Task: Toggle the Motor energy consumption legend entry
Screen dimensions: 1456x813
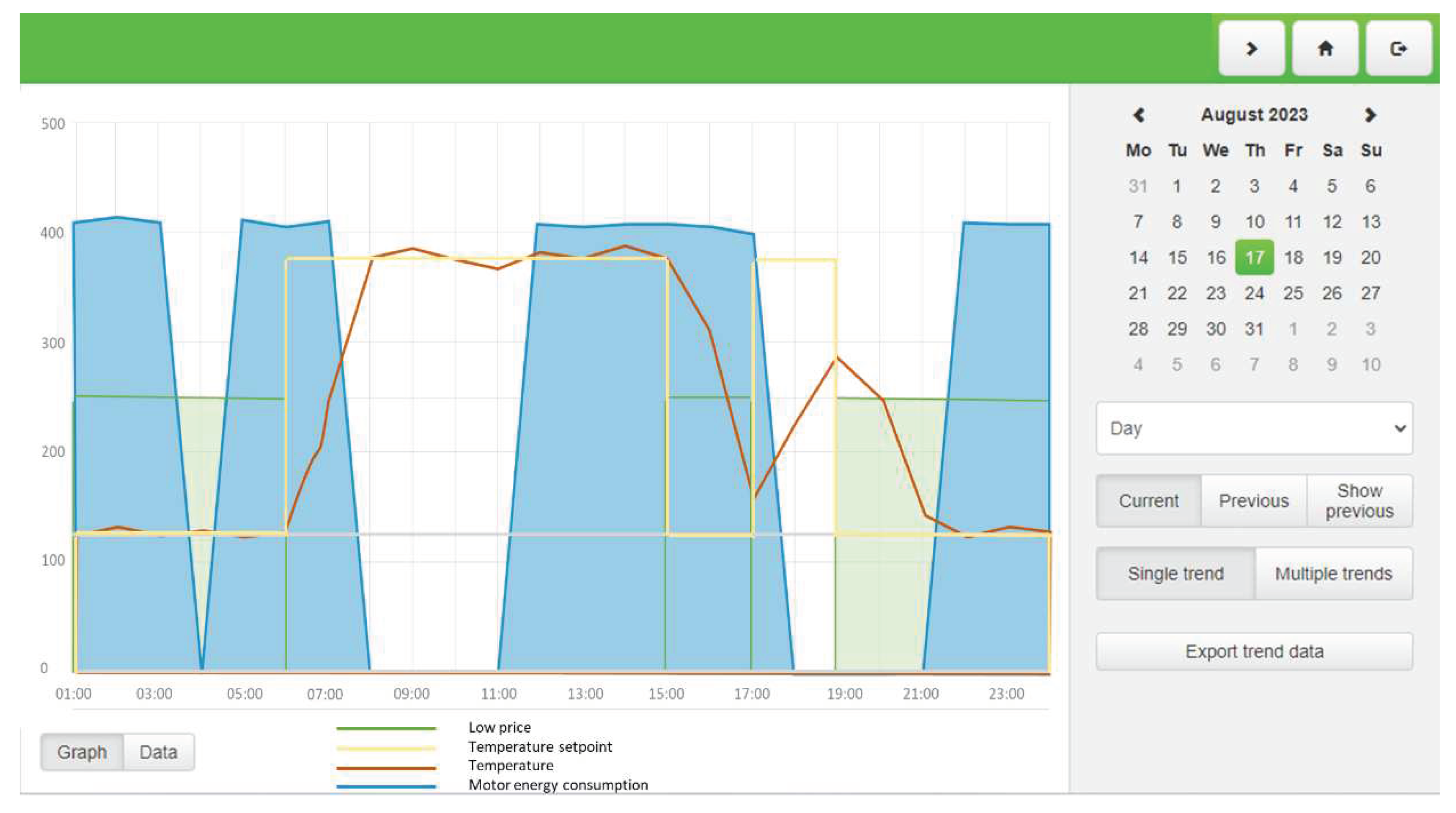Action: (557, 785)
